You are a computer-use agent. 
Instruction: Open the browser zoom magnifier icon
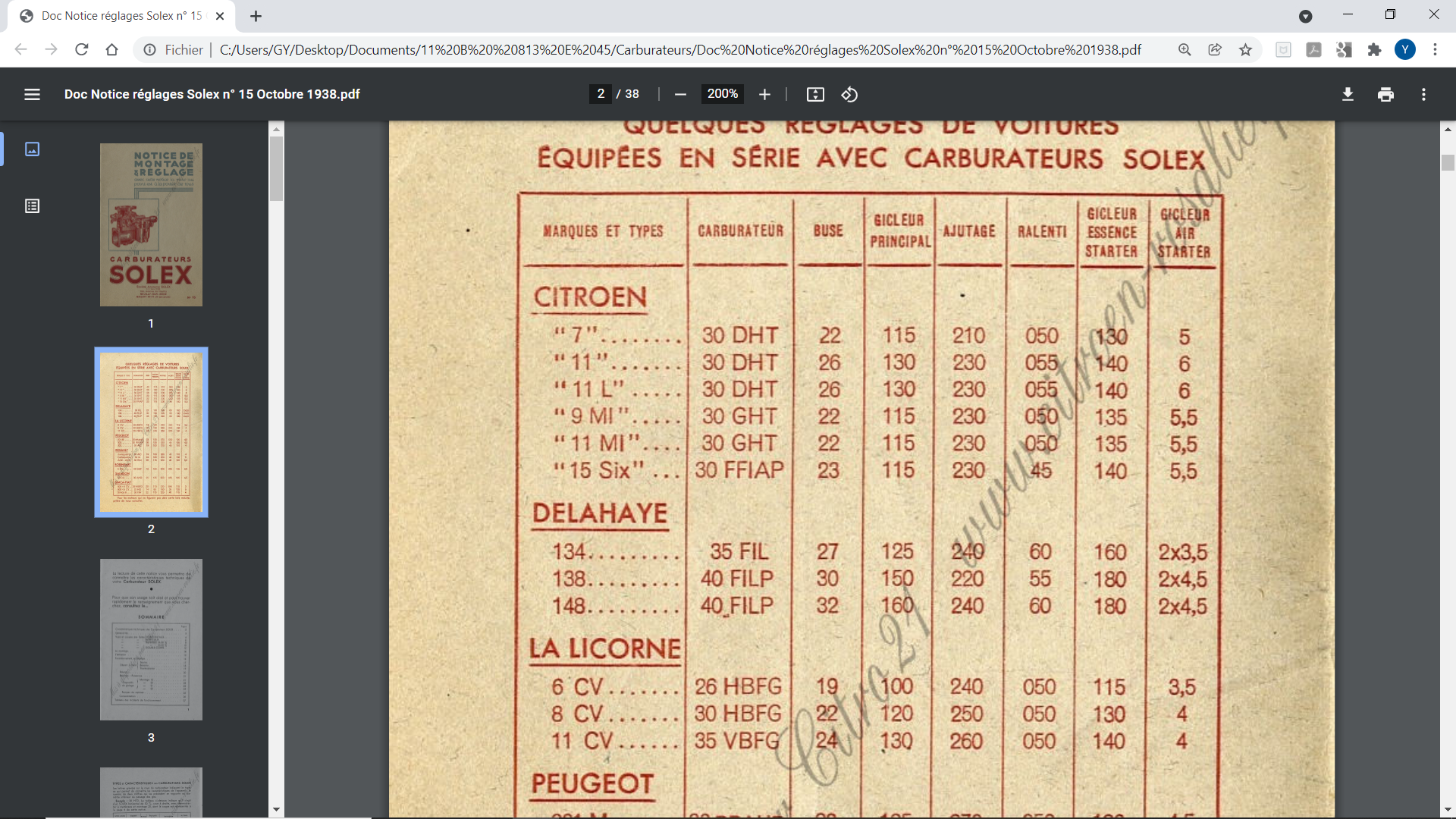coord(1185,49)
